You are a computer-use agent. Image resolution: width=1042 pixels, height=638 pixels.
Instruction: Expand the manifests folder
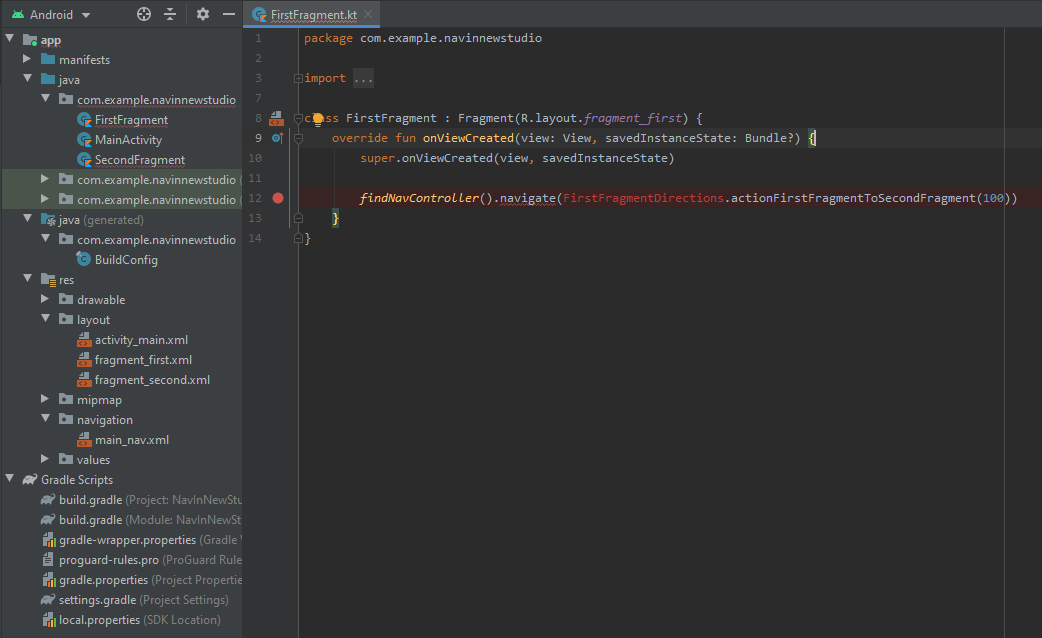27,60
